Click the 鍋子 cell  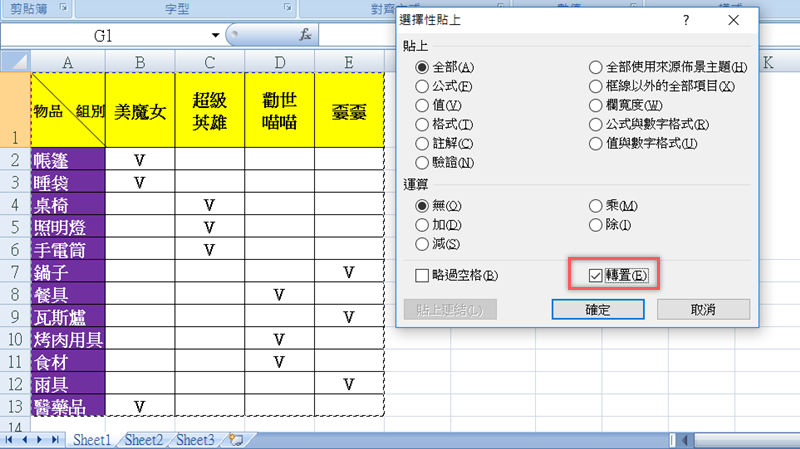click(x=68, y=272)
